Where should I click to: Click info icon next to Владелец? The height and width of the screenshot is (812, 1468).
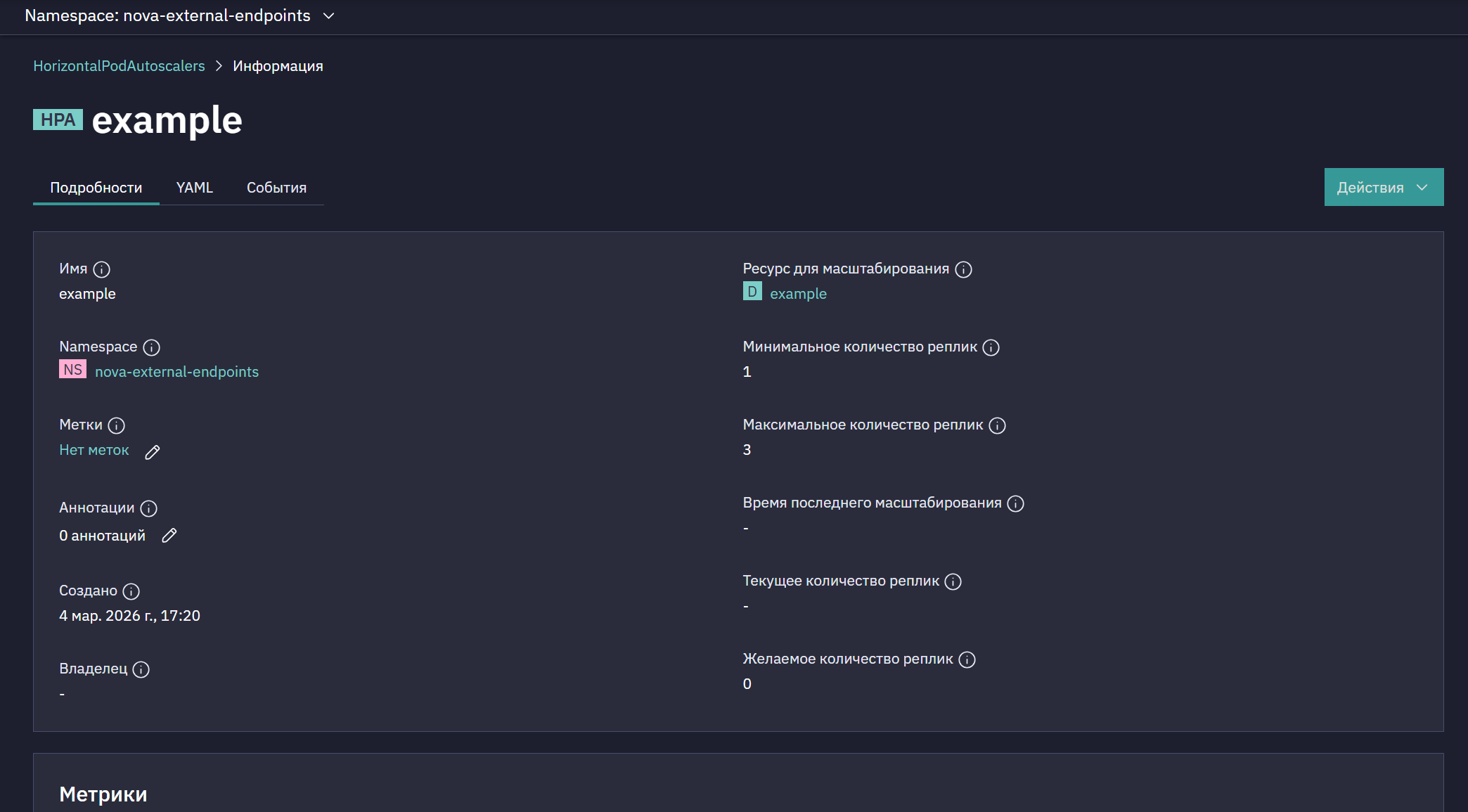pos(141,669)
